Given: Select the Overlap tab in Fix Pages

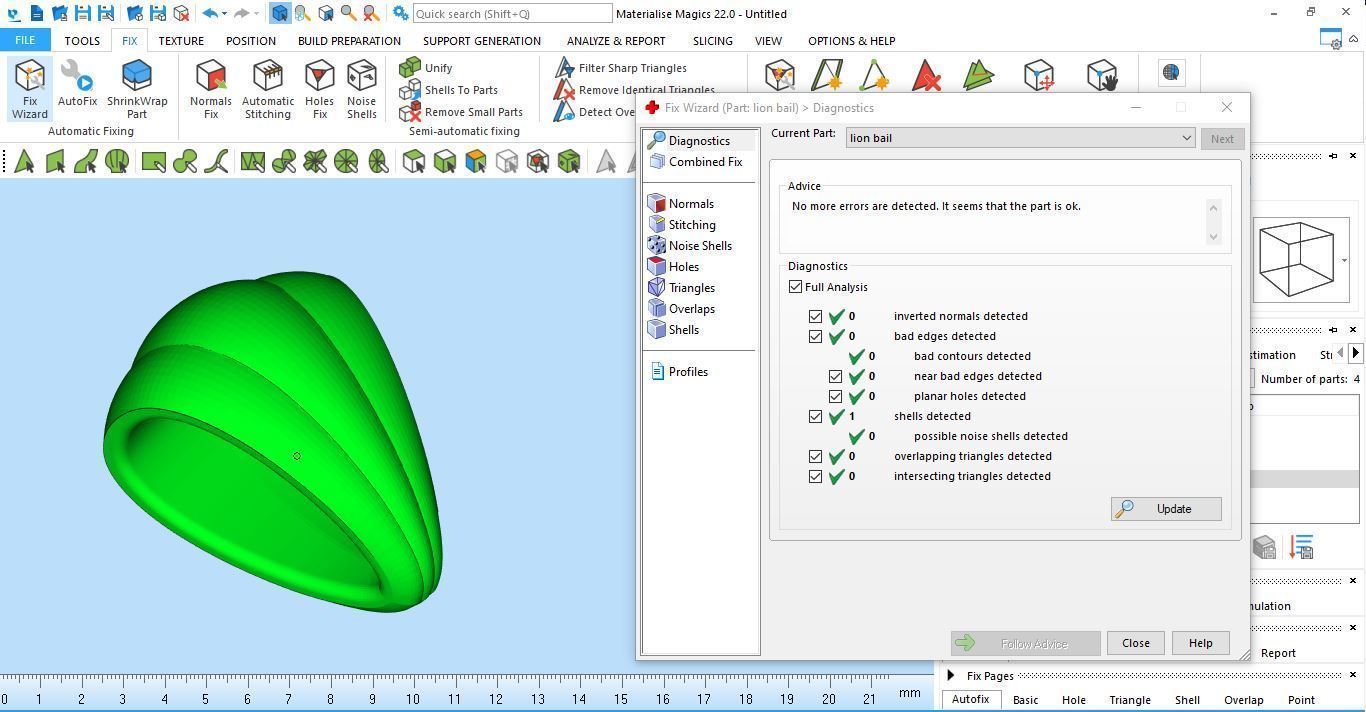Looking at the screenshot, I should tap(1244, 700).
